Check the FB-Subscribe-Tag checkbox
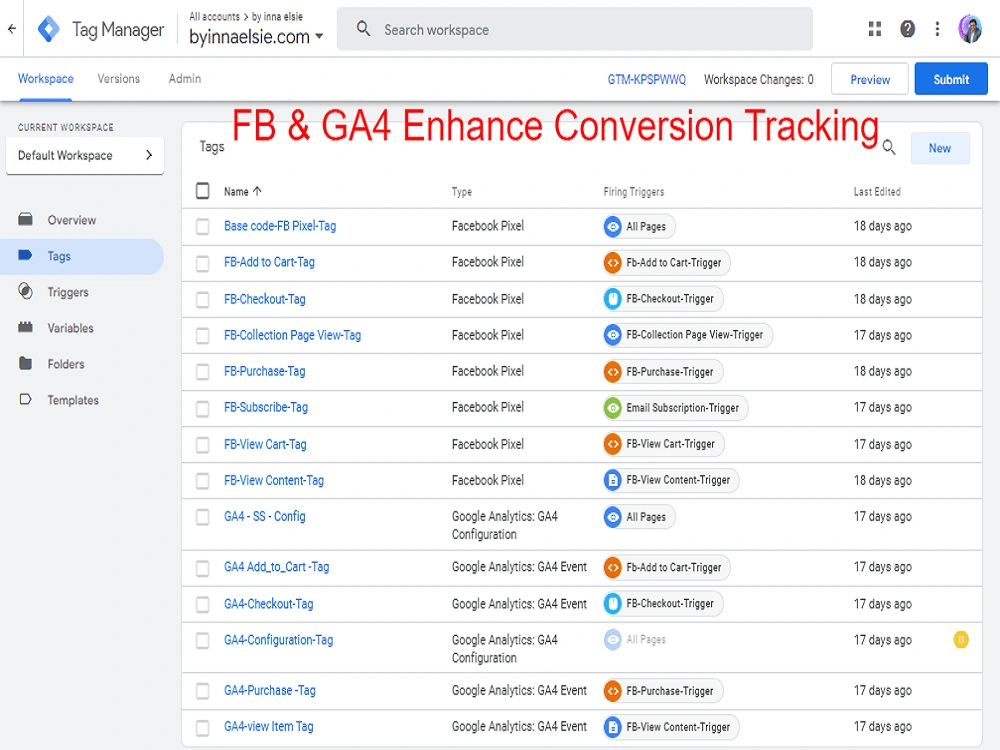The image size is (1000, 750). (202, 408)
